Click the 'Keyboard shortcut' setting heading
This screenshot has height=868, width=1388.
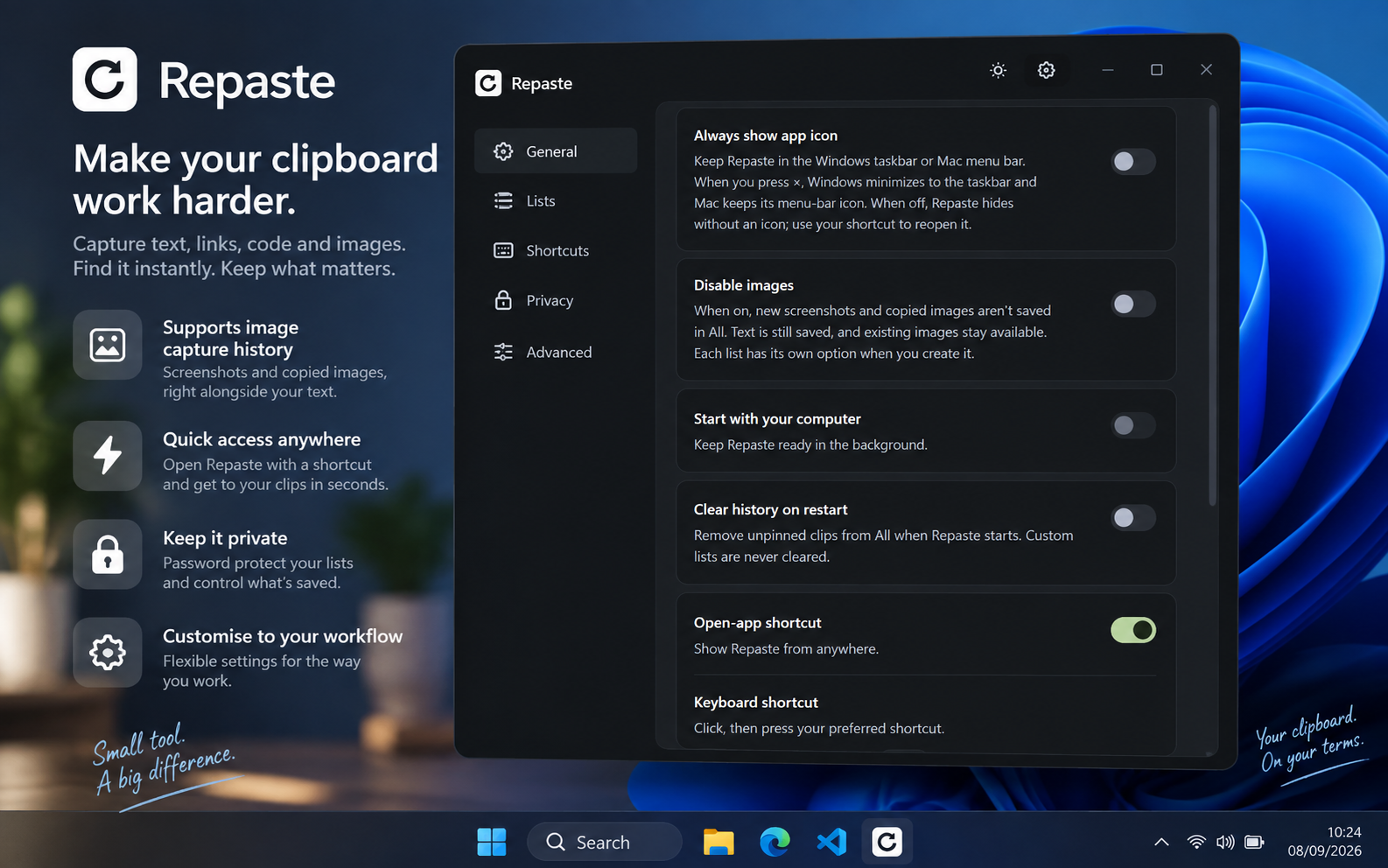tap(756, 703)
